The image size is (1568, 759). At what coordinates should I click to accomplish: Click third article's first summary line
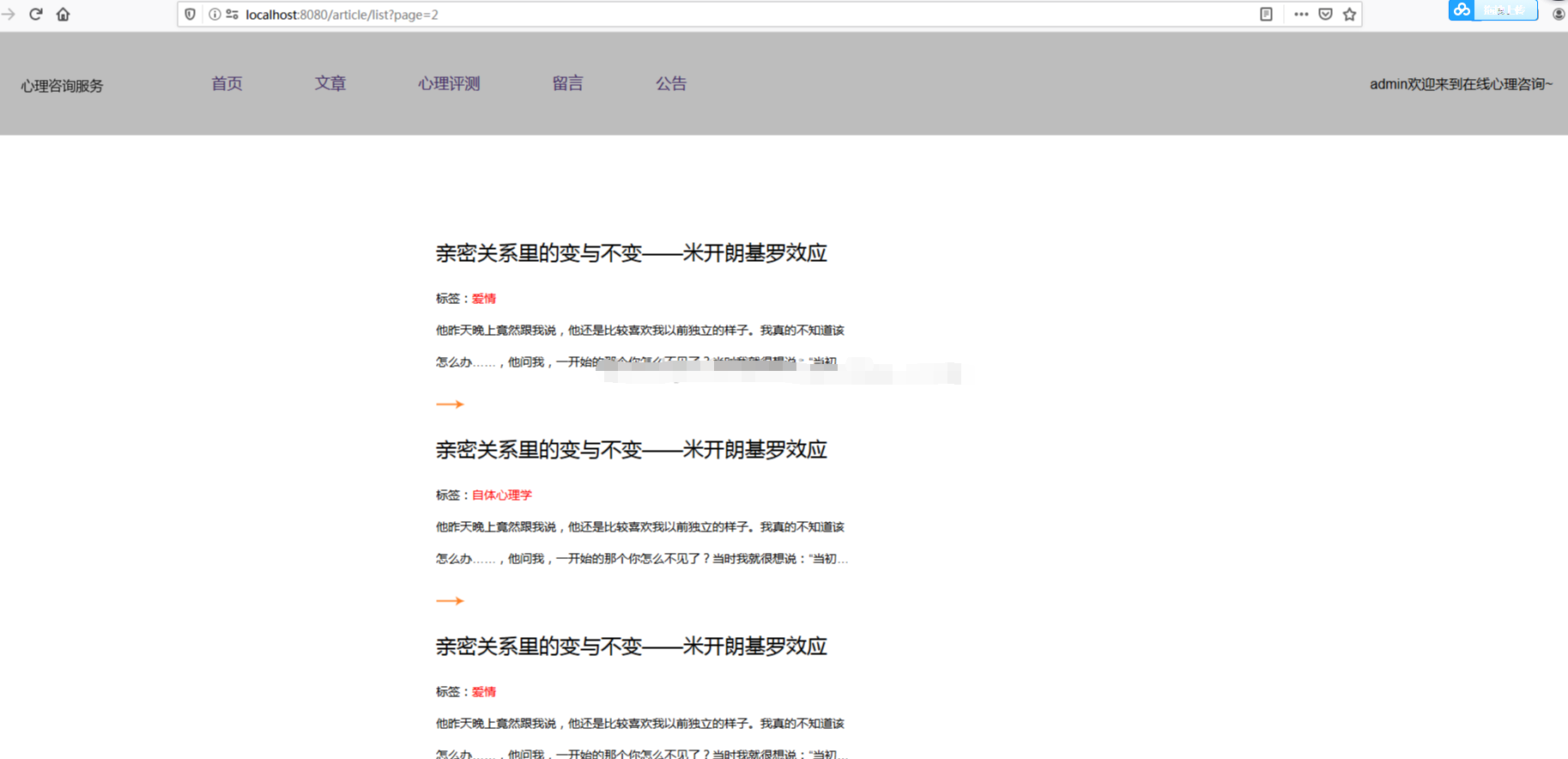639,724
